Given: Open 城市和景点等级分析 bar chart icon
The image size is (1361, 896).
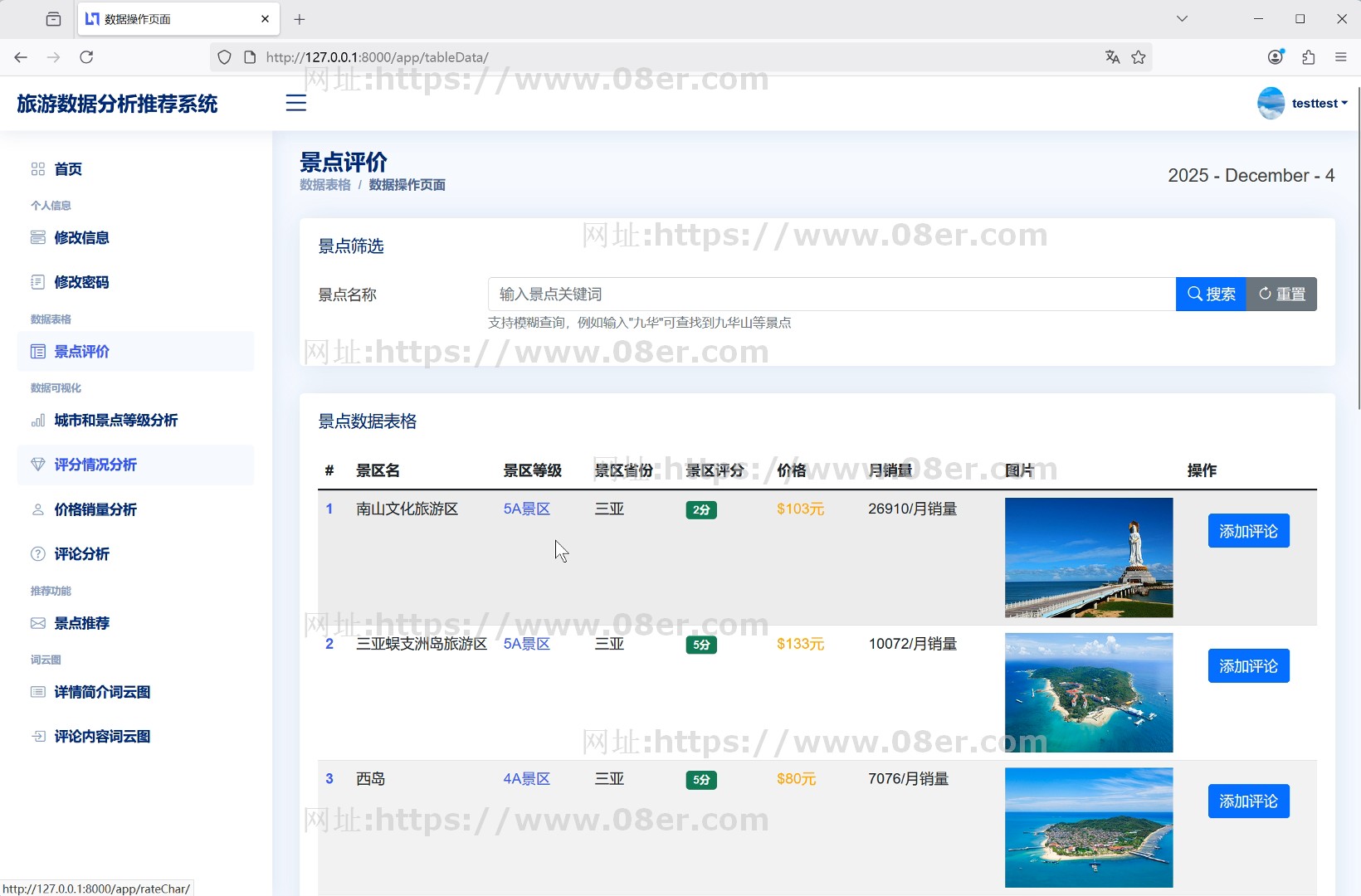Looking at the screenshot, I should coord(38,421).
